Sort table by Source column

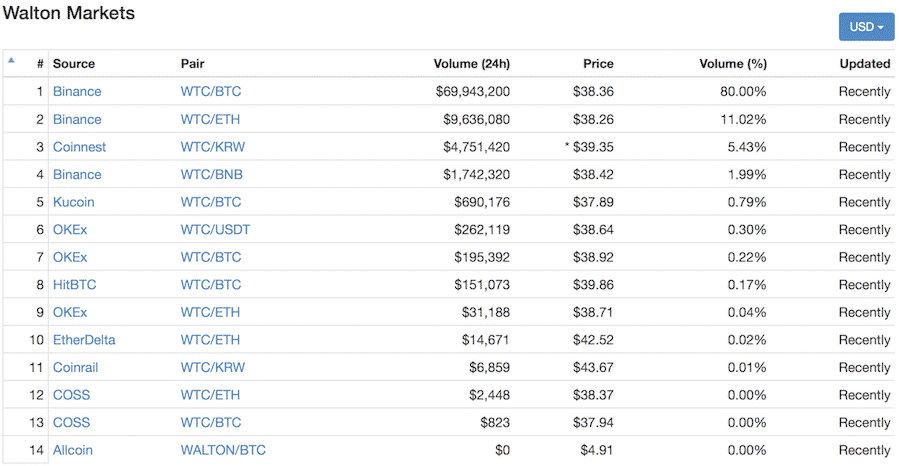point(74,64)
